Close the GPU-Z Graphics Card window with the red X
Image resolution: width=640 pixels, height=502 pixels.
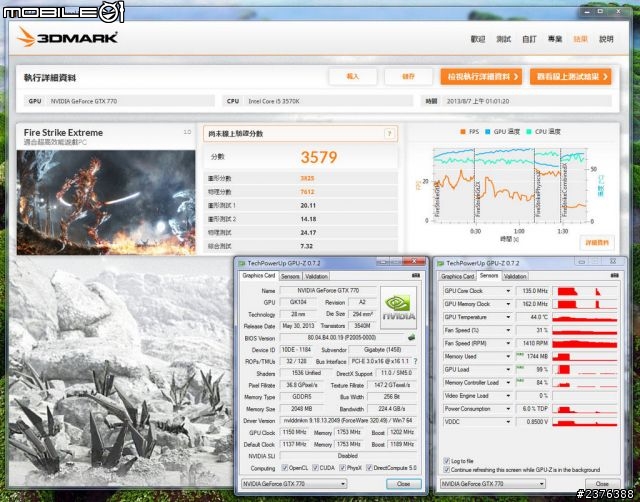coord(414,262)
